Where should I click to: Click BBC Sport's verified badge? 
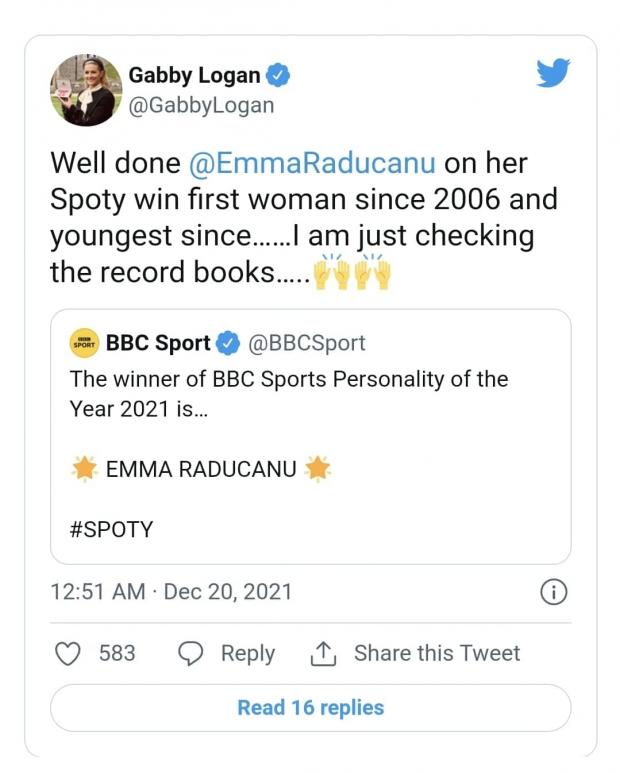pos(228,344)
